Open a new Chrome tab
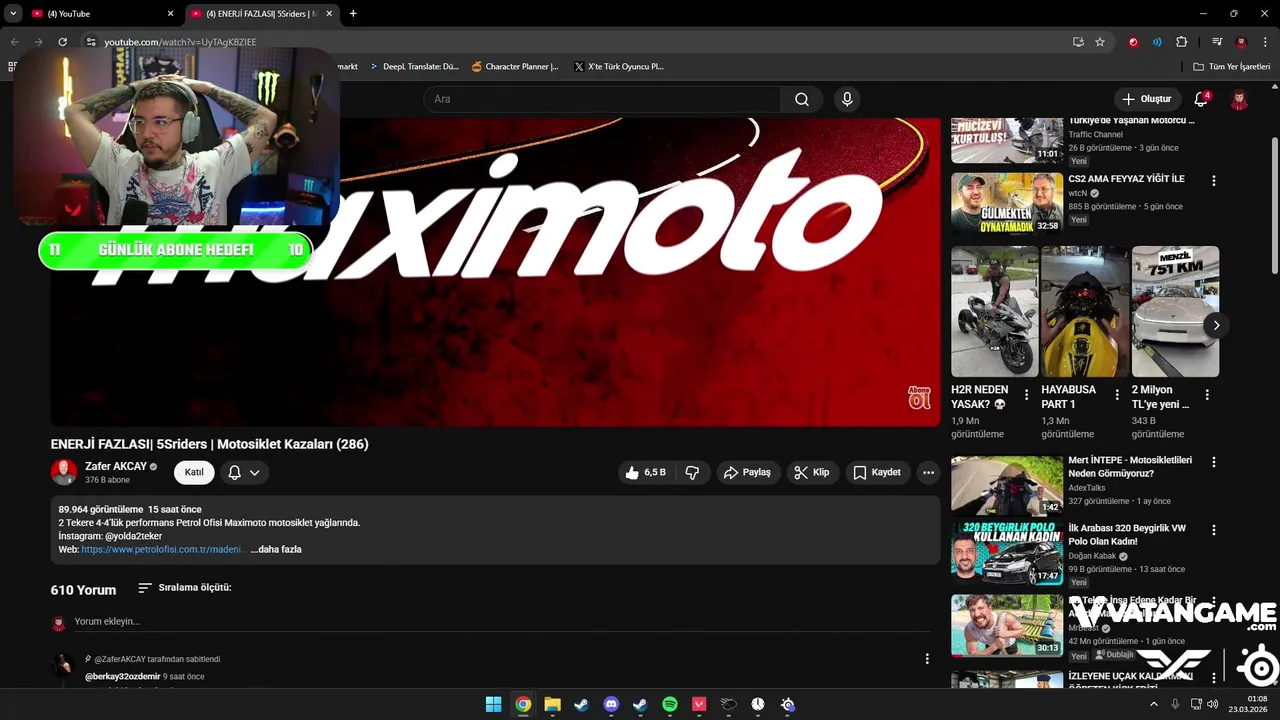 353,13
